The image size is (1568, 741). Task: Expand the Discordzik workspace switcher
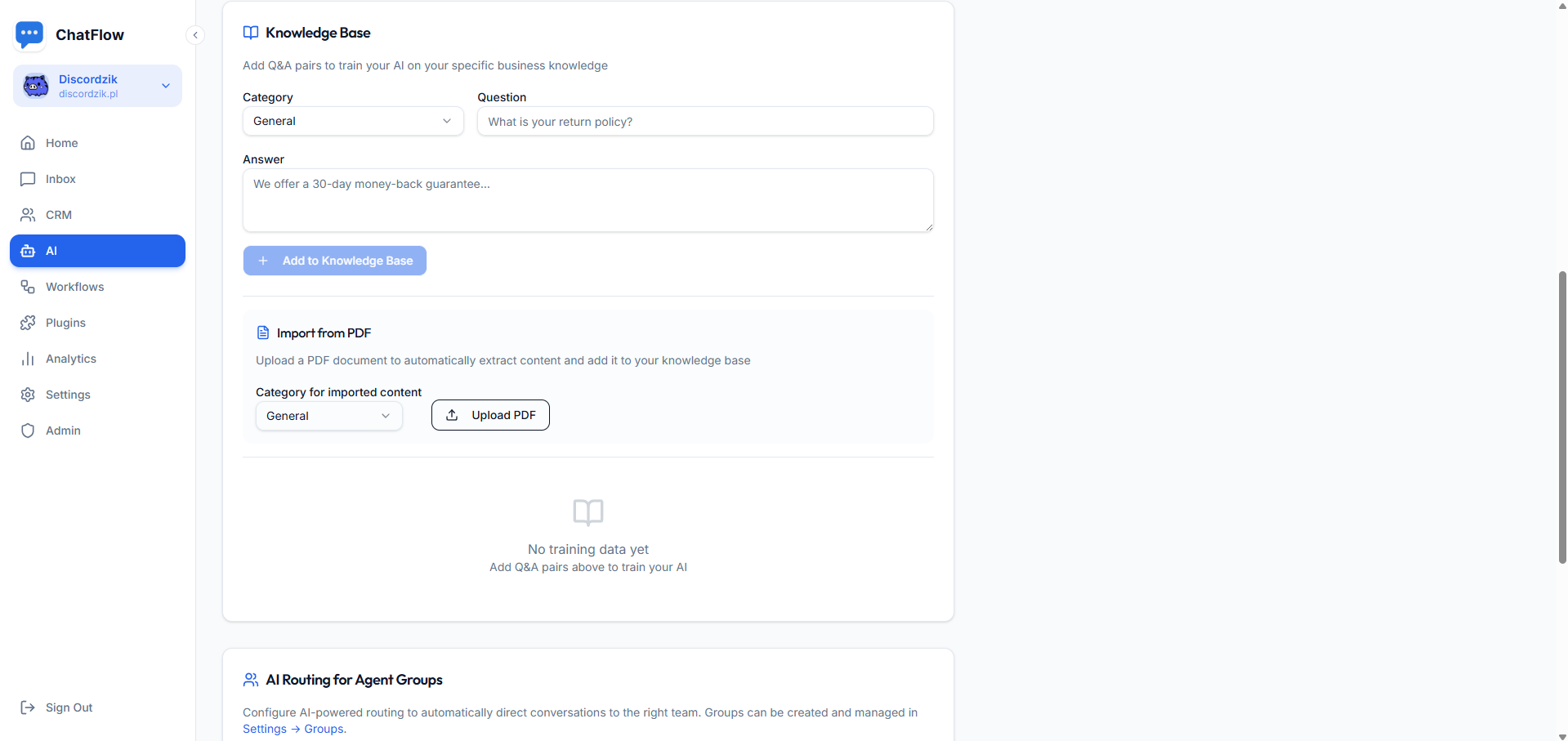pos(166,86)
